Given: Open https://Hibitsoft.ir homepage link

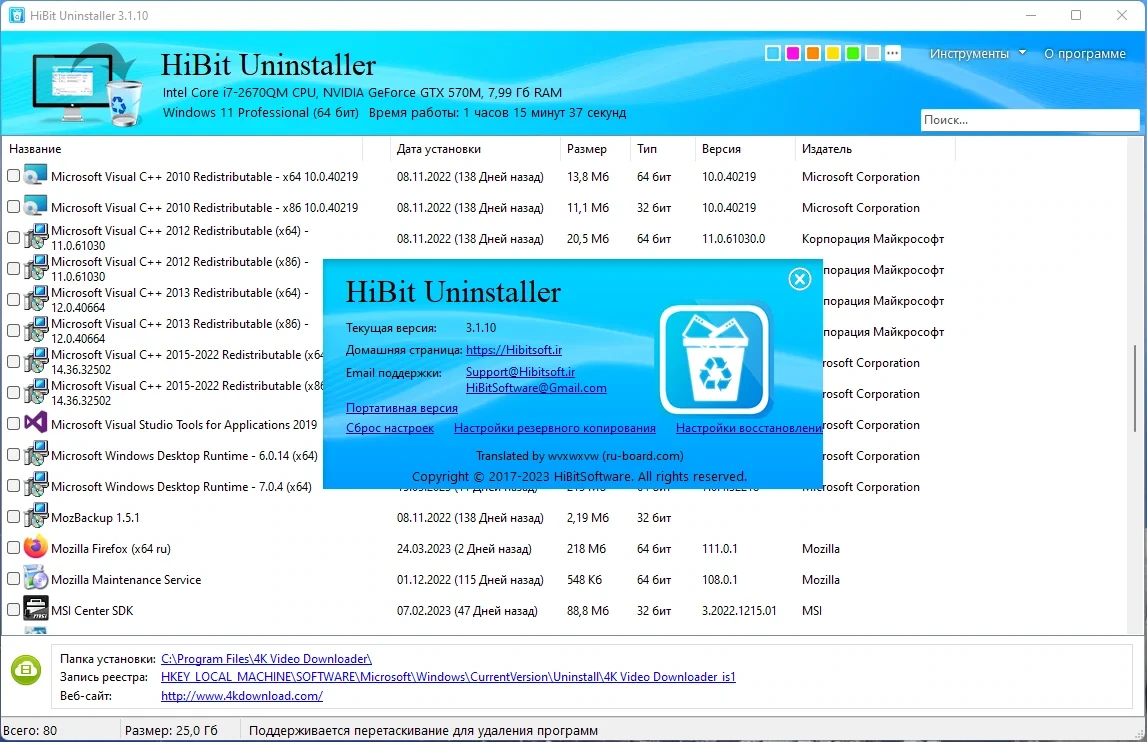Looking at the screenshot, I should [x=514, y=350].
